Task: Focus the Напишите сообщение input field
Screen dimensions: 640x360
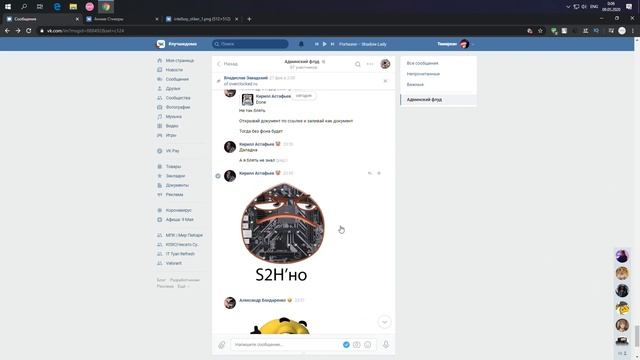Action: (x=286, y=345)
